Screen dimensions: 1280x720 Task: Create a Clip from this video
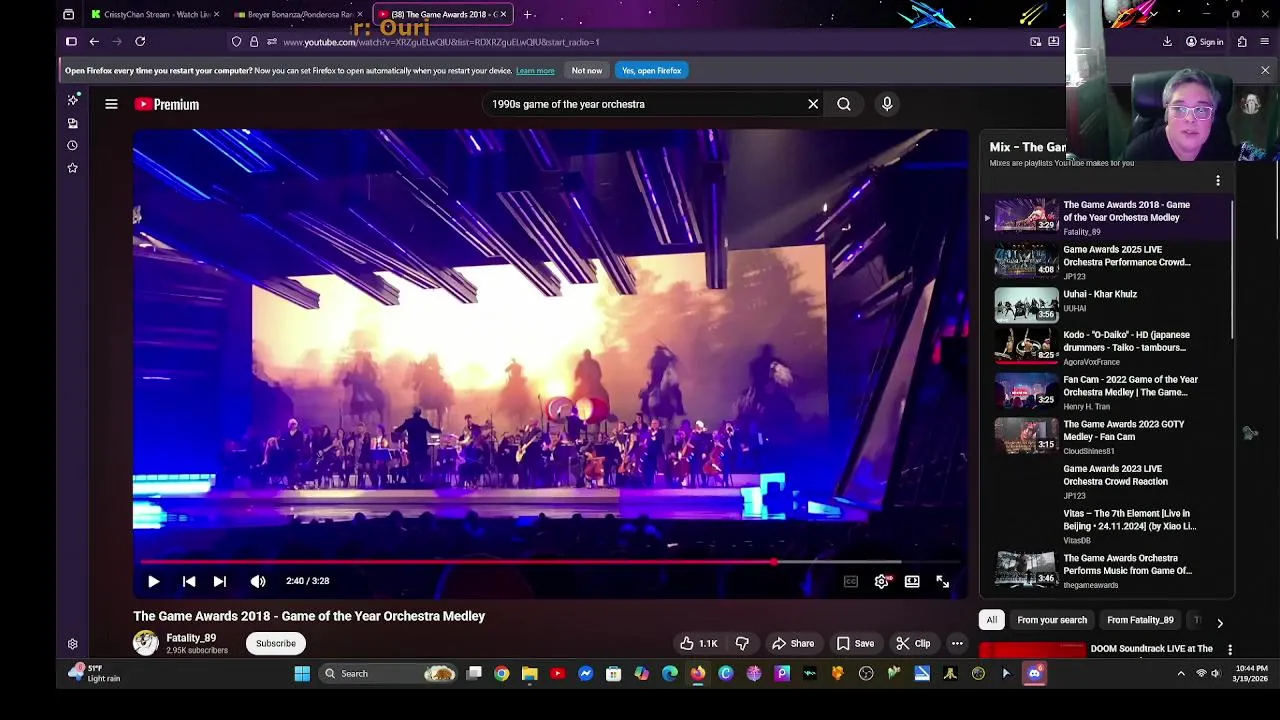pos(913,644)
